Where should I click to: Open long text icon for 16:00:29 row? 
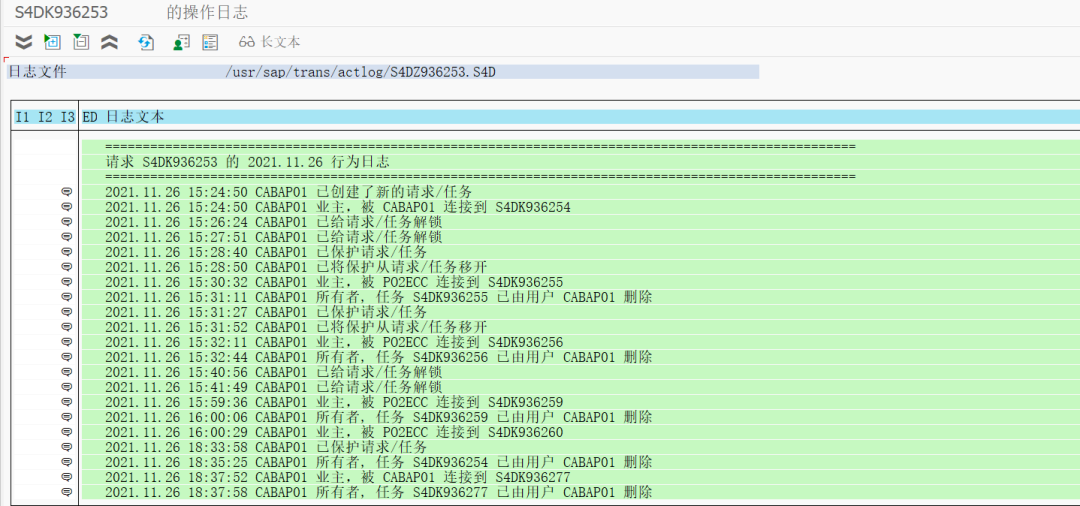[67, 432]
